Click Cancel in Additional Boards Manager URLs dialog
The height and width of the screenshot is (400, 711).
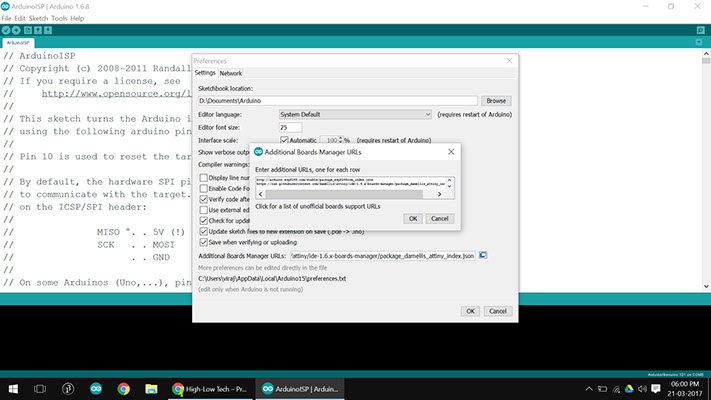tap(439, 219)
